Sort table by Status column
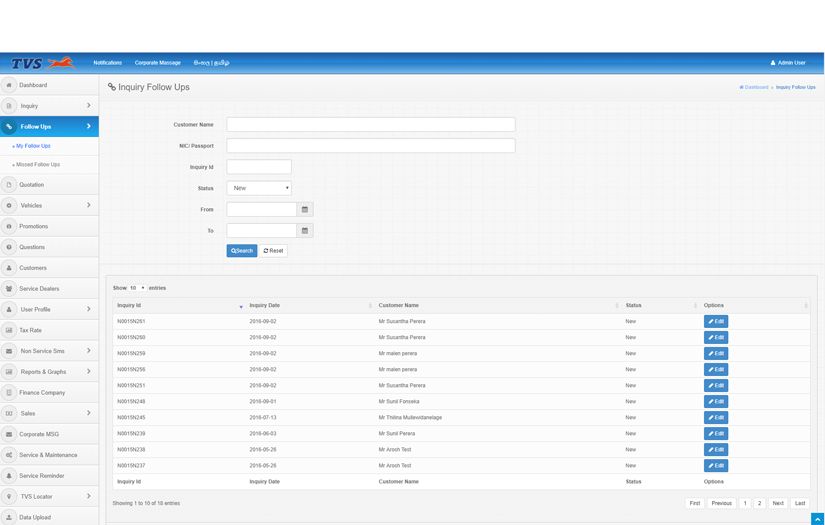Image resolution: width=825 pixels, height=525 pixels. click(x=660, y=306)
